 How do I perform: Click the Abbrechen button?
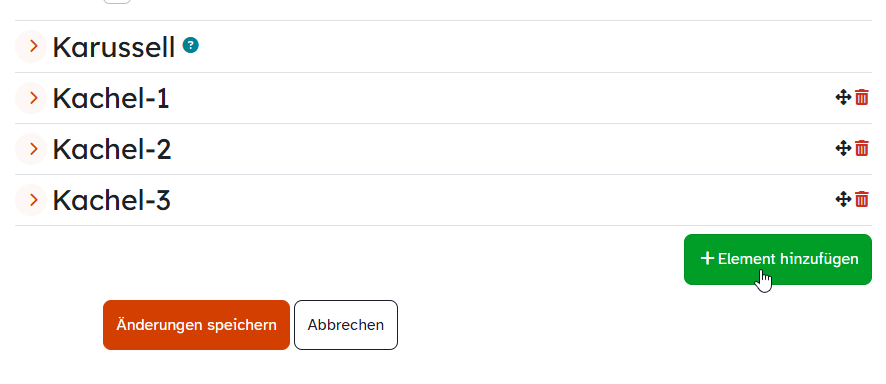(346, 325)
